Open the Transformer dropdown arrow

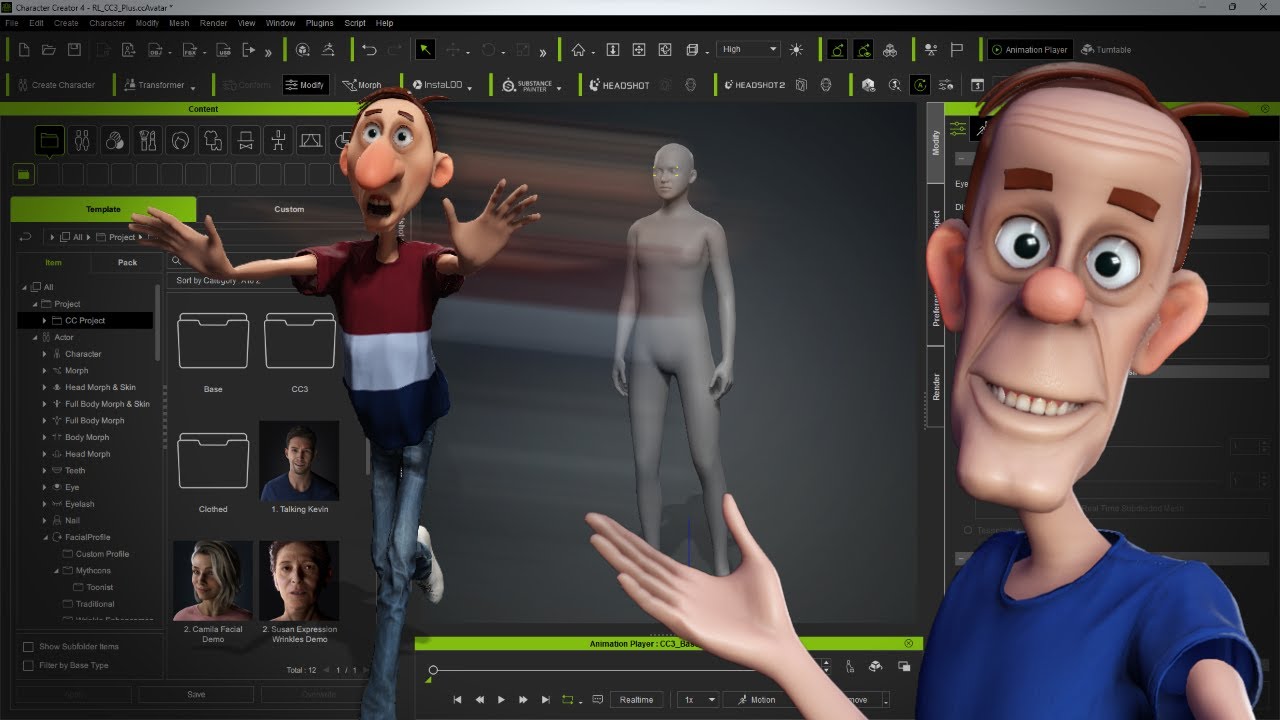[x=193, y=87]
